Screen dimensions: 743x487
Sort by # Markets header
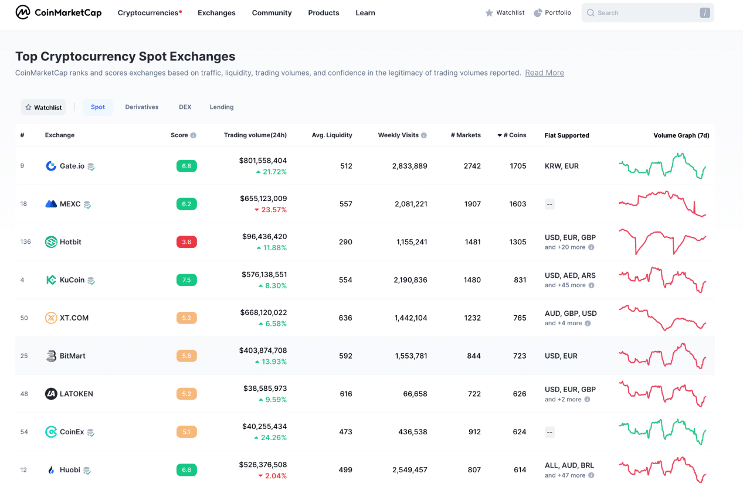[x=465, y=135]
